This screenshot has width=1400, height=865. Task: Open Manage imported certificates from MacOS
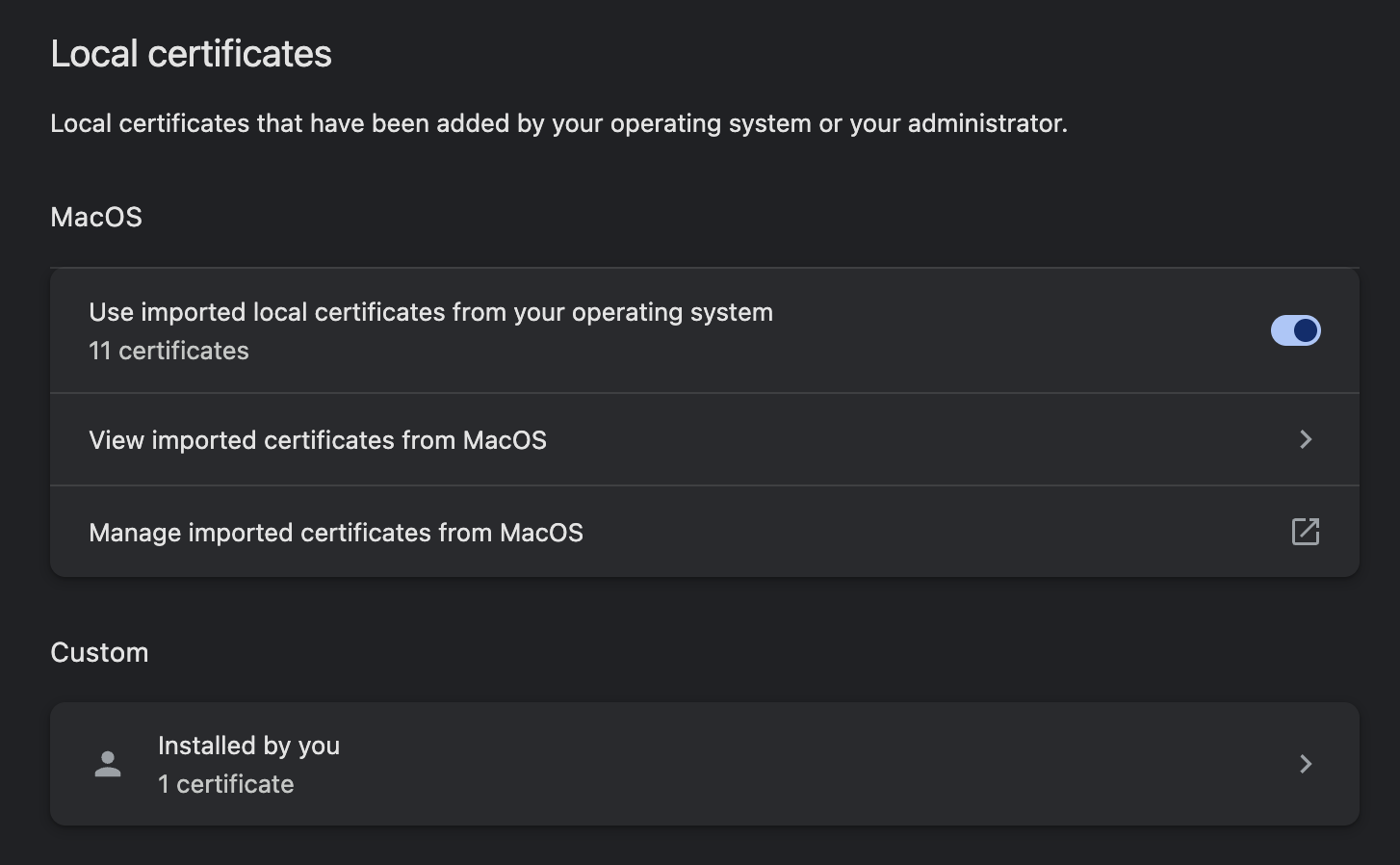click(x=705, y=532)
